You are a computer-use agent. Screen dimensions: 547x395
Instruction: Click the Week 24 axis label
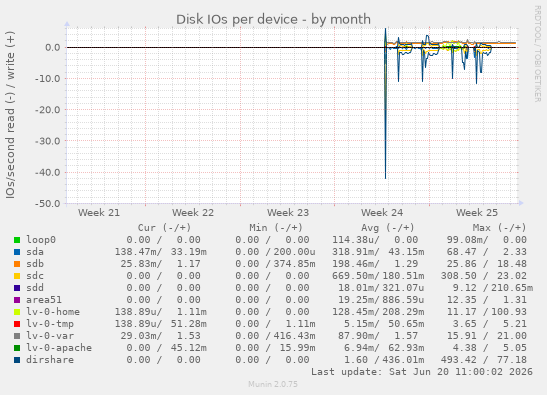click(382, 213)
